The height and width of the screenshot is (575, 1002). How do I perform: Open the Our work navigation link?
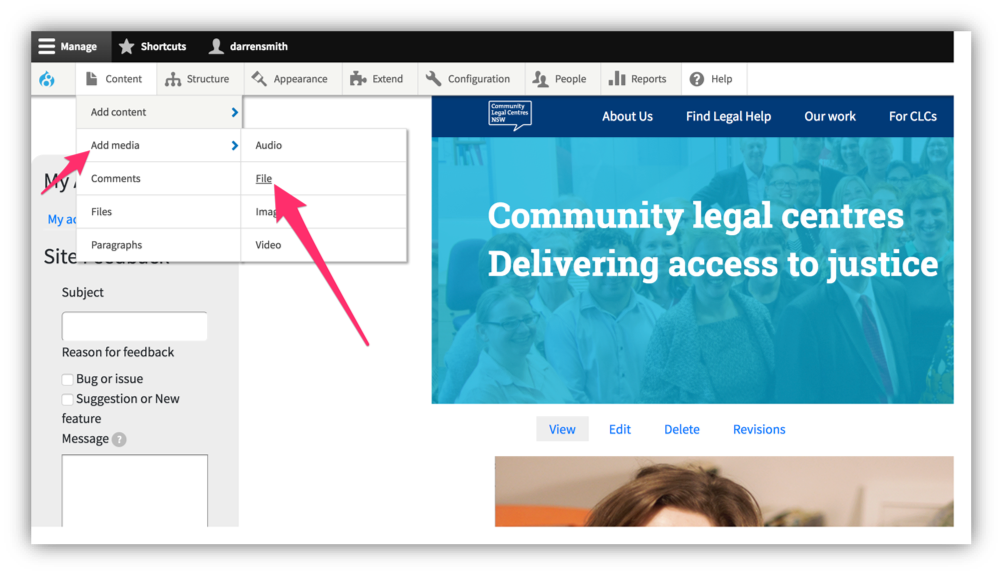tap(829, 116)
